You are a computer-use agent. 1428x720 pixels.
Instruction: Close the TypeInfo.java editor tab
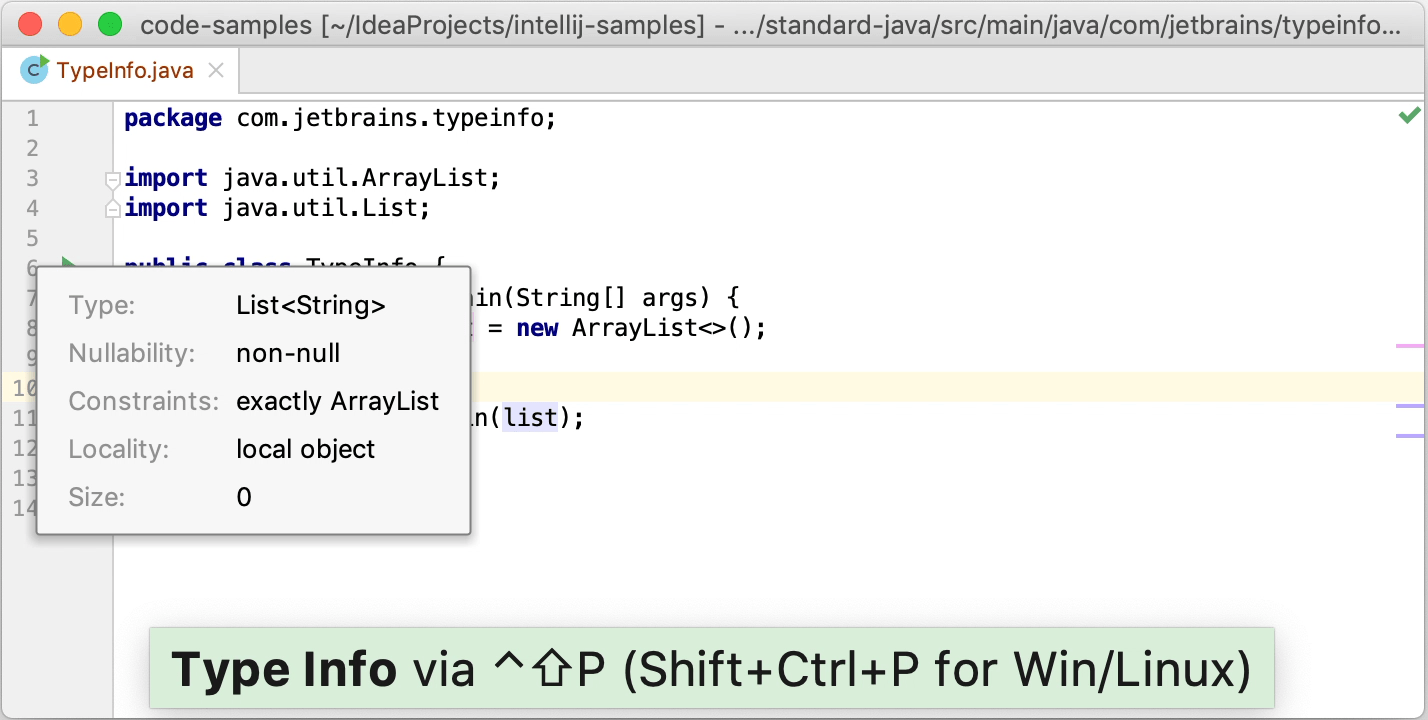point(215,71)
